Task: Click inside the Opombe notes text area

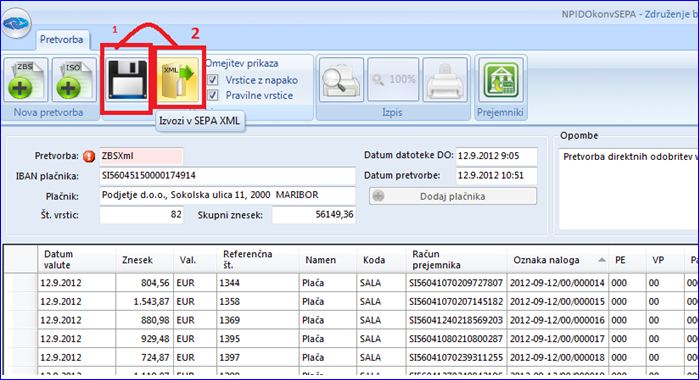Action: click(628, 189)
